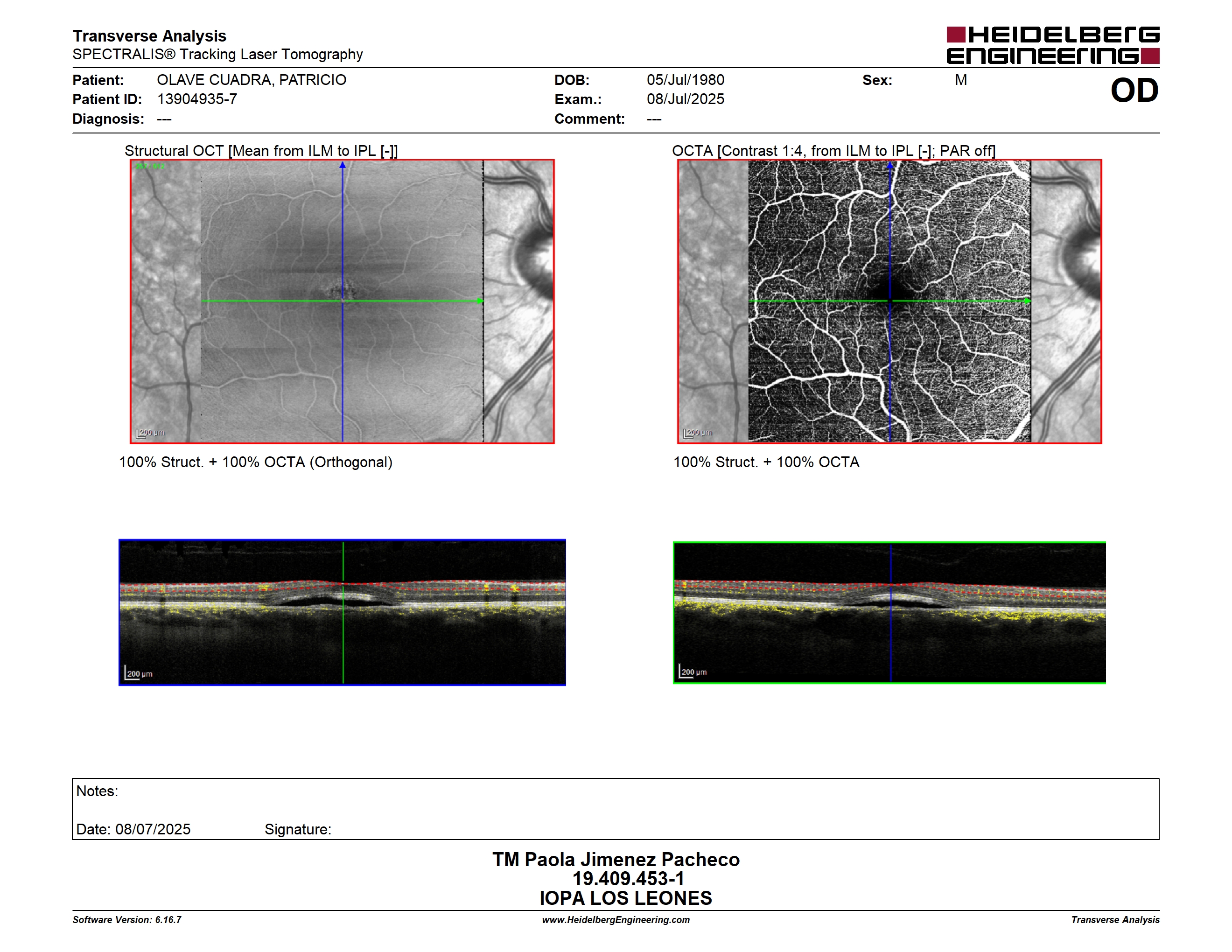Click the green arrowhead at right of Structural OCT line
This screenshot has height=952, width=1232.
click(480, 301)
